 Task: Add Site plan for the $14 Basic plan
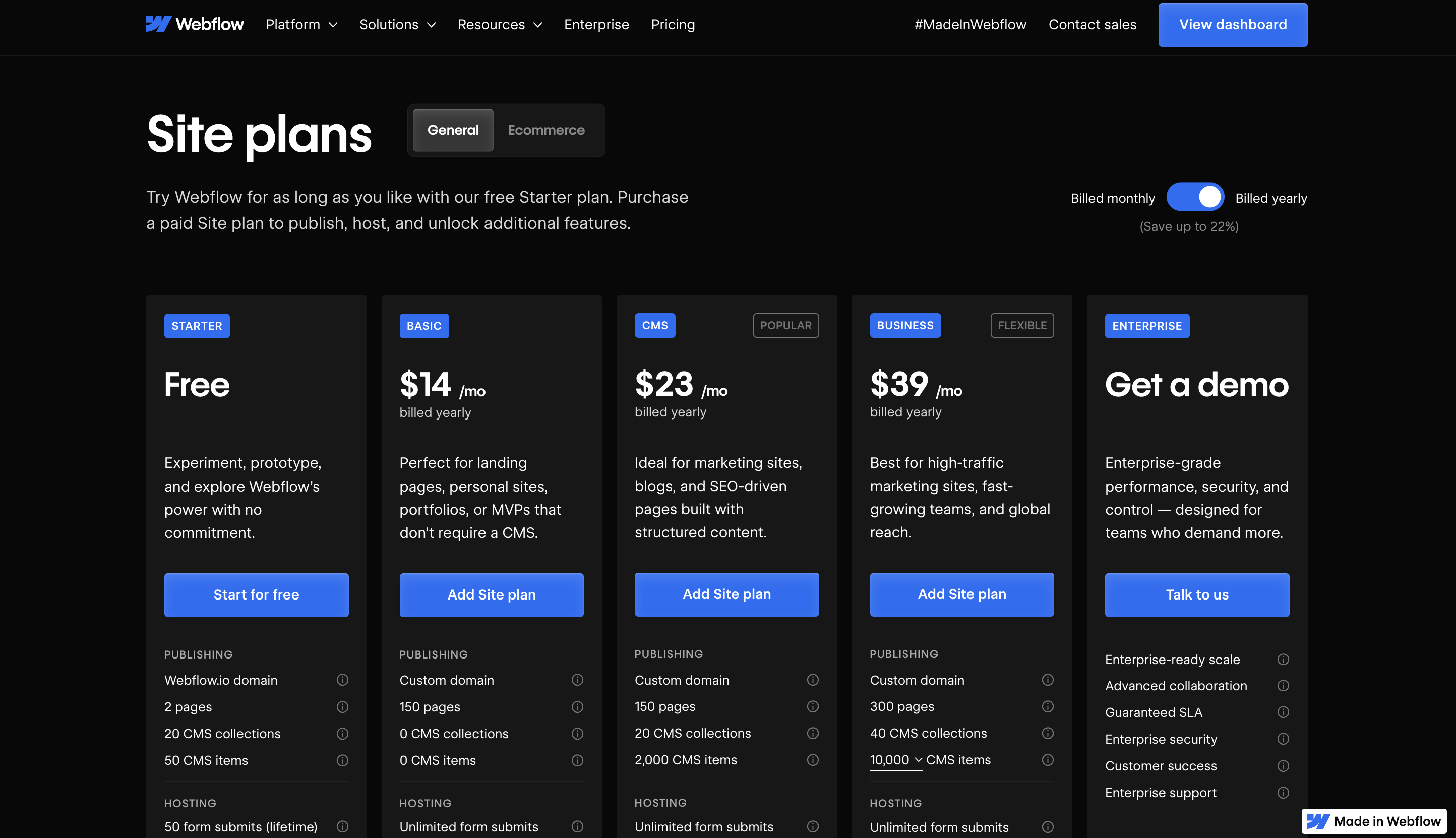[x=492, y=594]
